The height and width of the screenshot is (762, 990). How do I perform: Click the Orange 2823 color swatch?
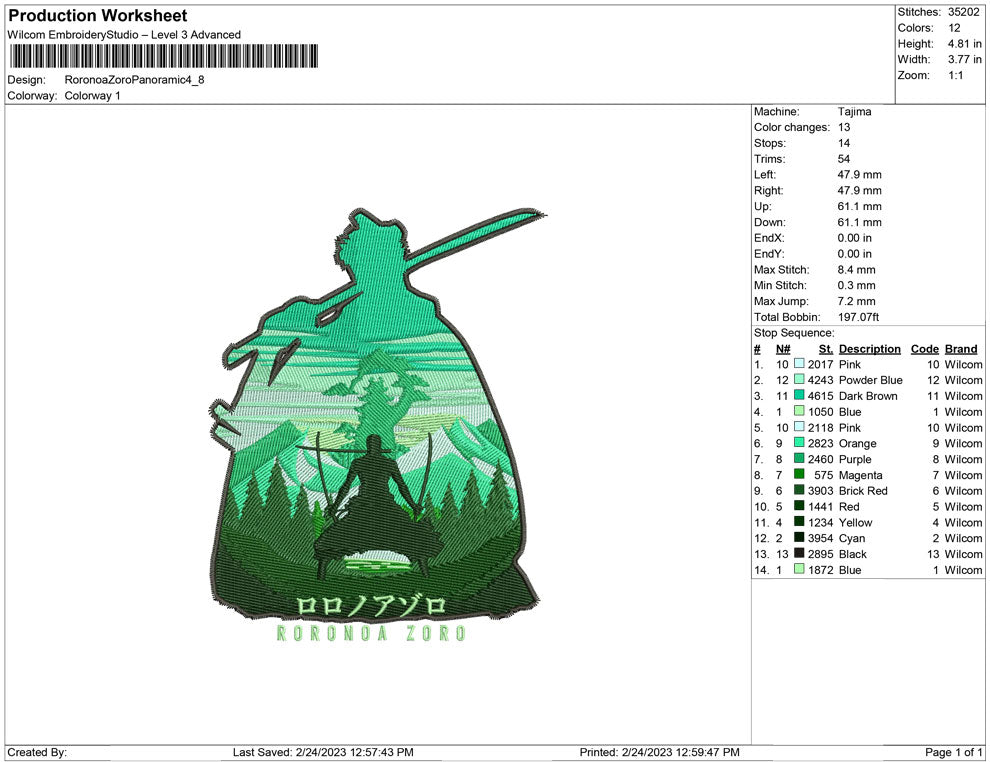coord(799,443)
